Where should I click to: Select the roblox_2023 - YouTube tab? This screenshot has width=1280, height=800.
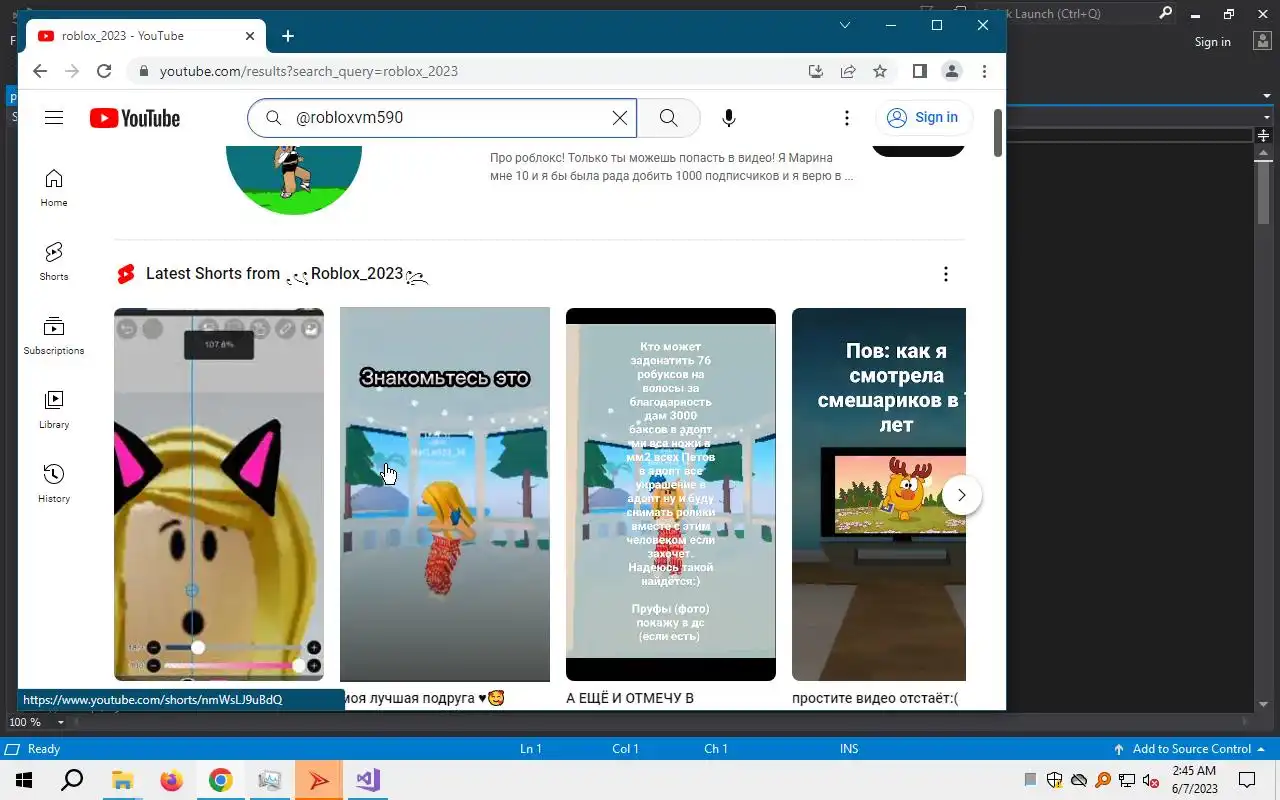[145, 36]
